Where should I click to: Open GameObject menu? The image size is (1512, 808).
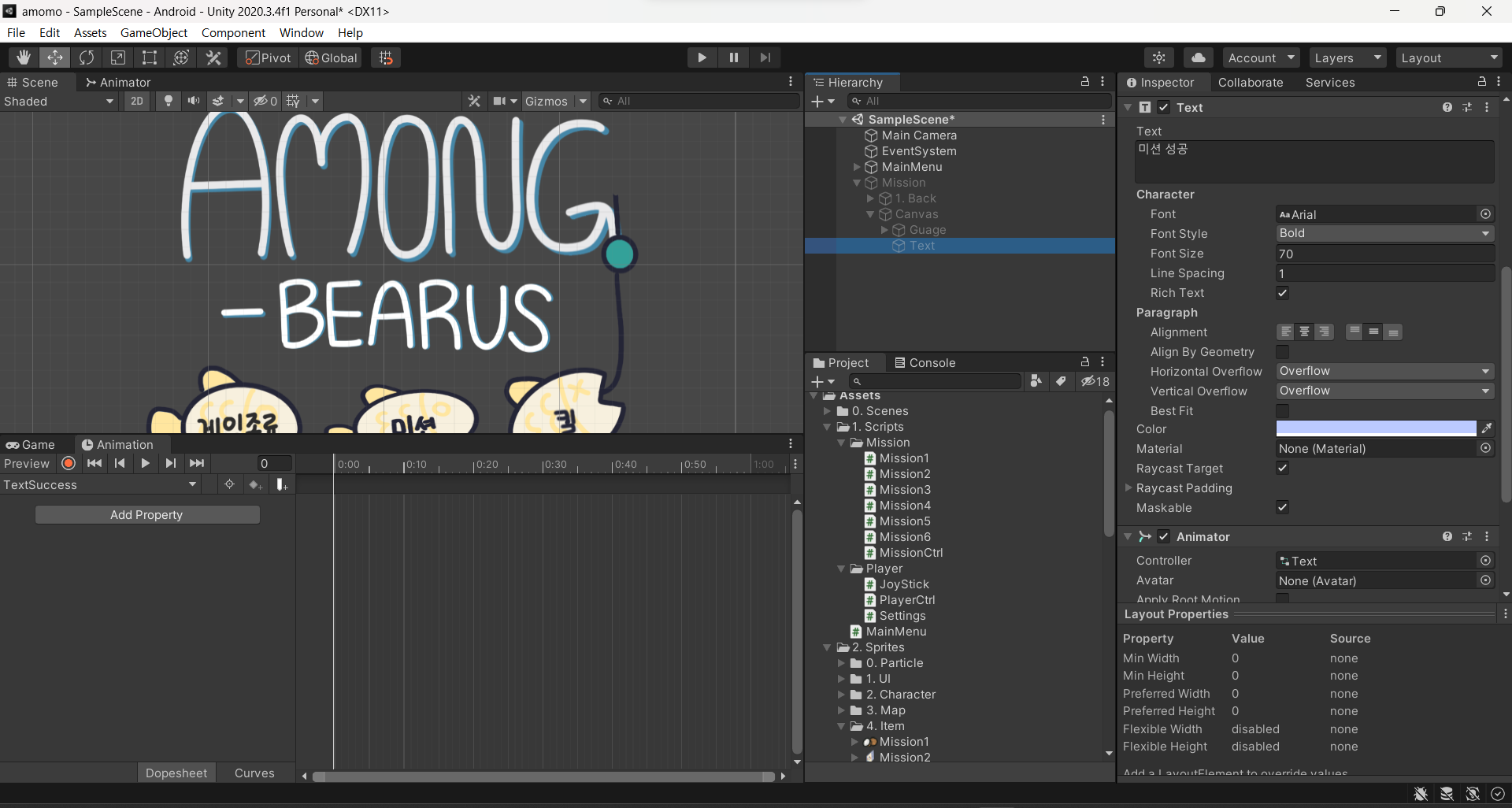pos(154,32)
